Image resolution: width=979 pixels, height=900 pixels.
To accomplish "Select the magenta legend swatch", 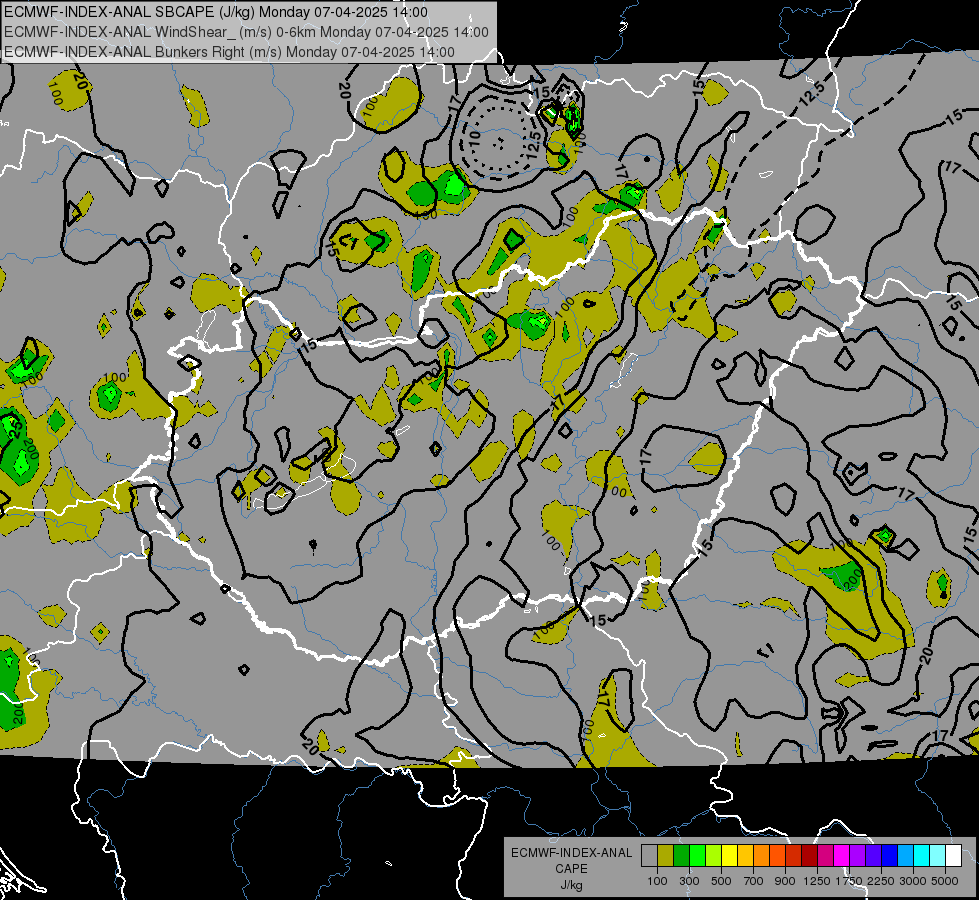I will pos(842,855).
